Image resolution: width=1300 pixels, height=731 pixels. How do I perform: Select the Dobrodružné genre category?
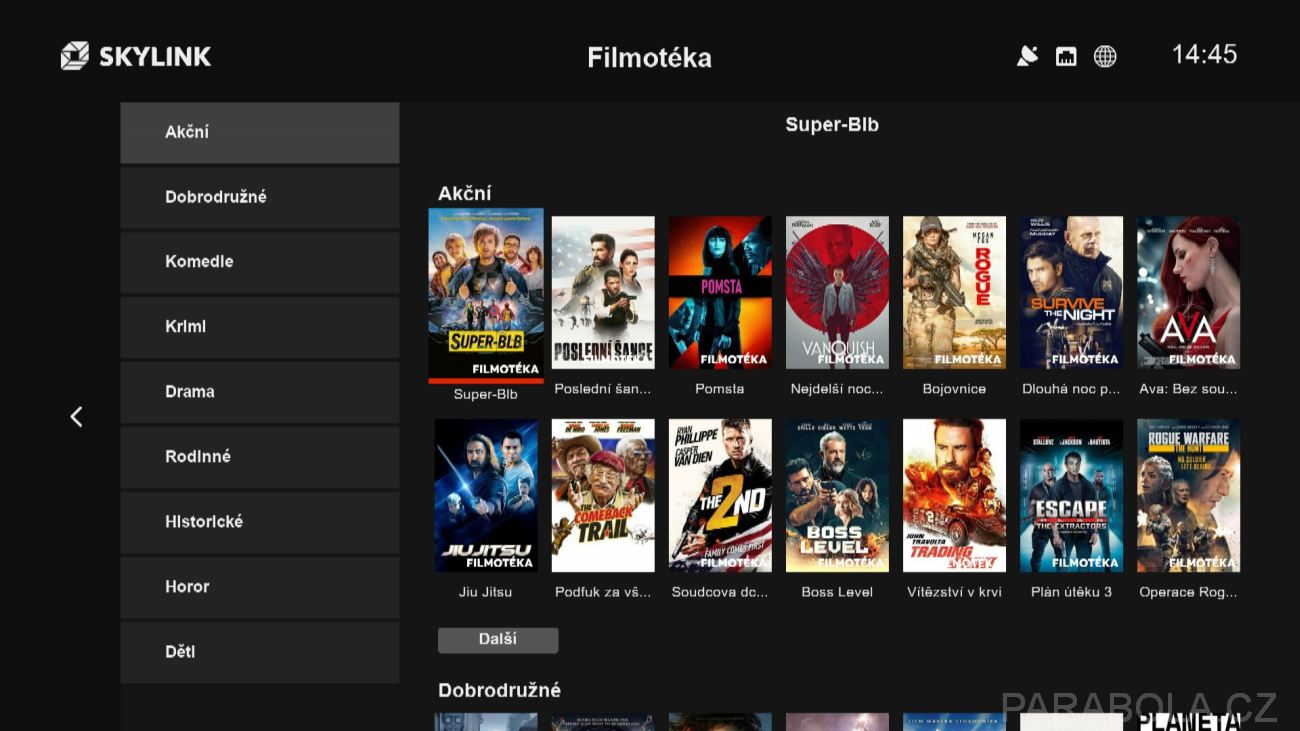(260, 197)
